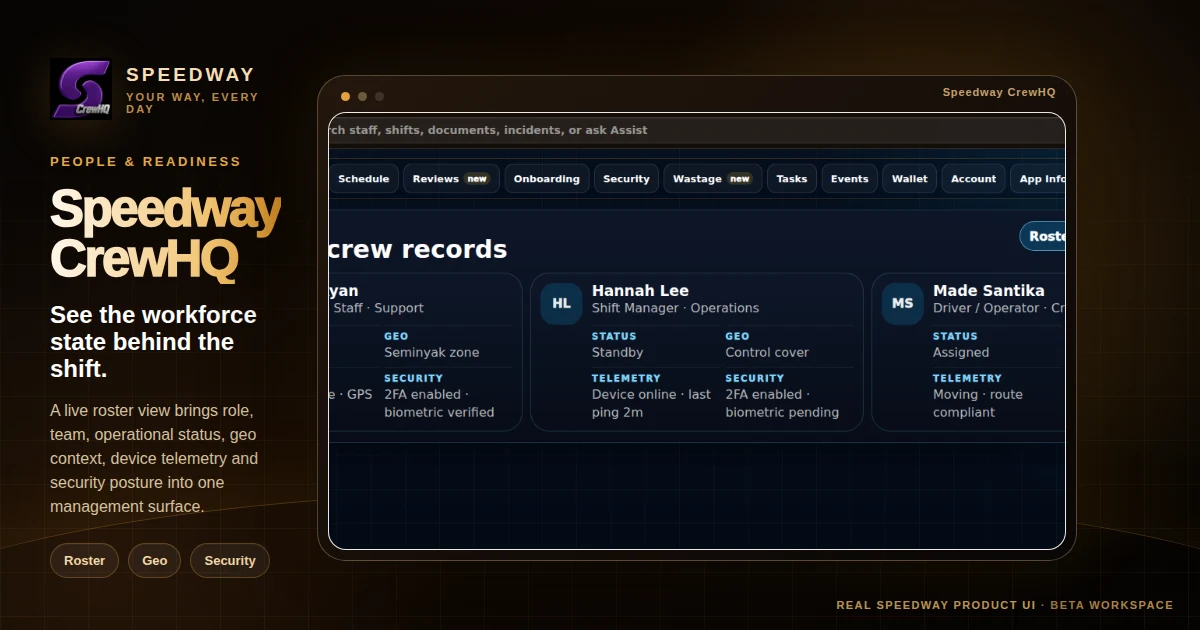
Task: Click the 'Standby' status value
Action: 617,352
